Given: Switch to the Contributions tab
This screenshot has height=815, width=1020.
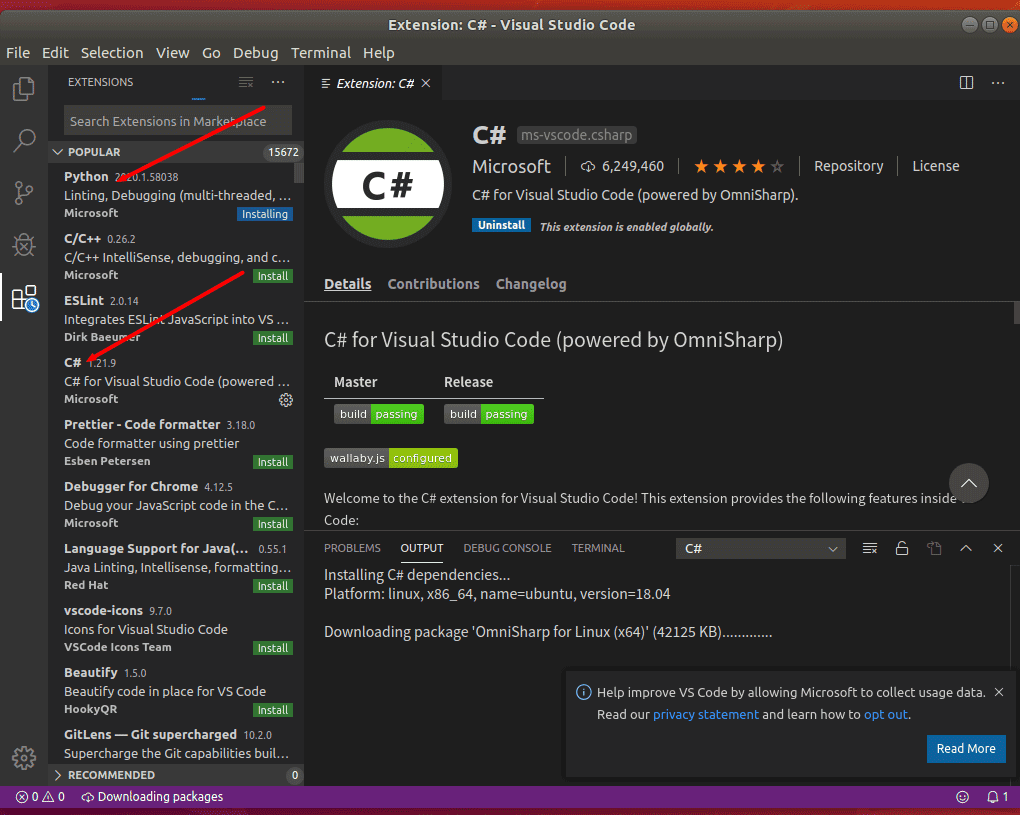Looking at the screenshot, I should [x=433, y=284].
